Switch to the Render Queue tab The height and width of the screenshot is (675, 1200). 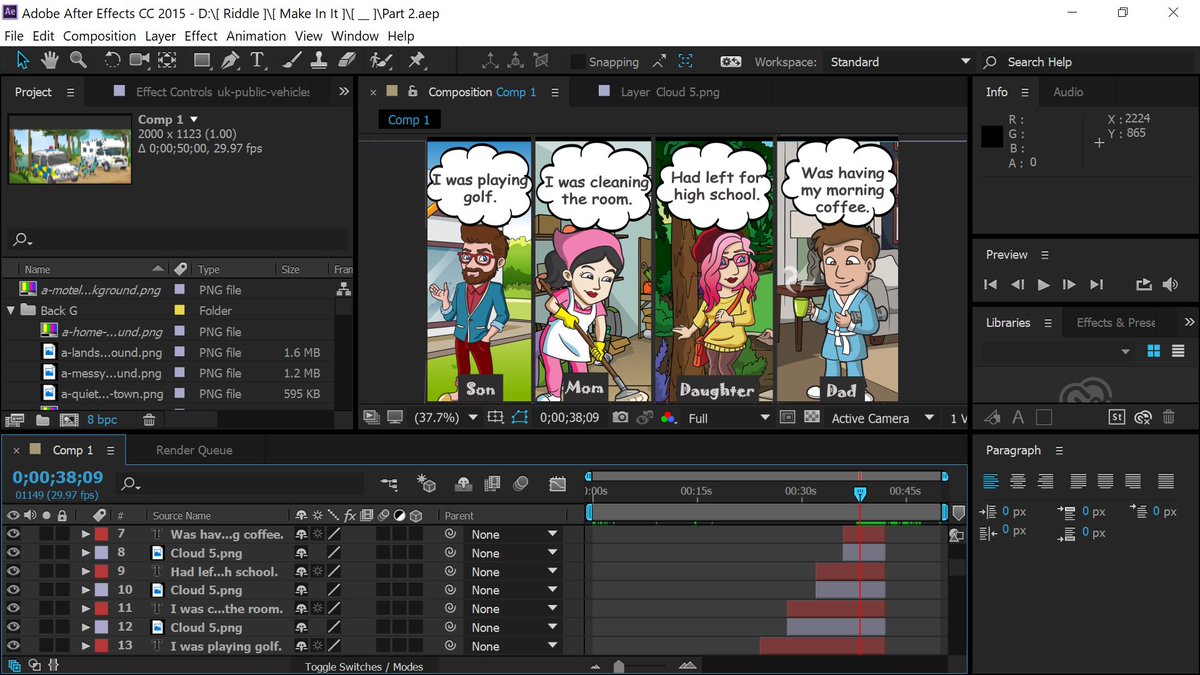(194, 450)
